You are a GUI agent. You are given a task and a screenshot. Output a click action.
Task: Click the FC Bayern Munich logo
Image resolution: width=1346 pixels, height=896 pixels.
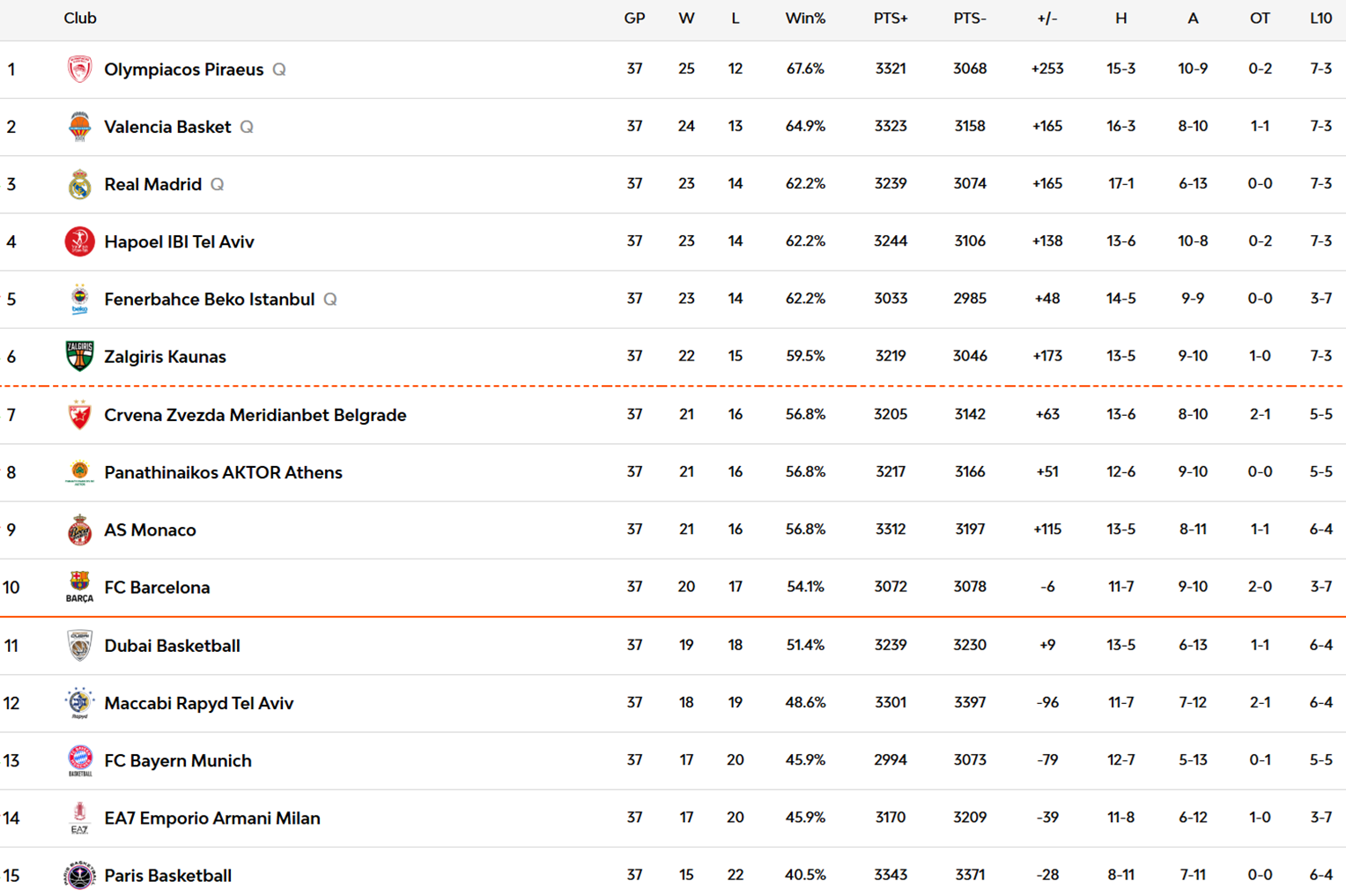pyautogui.click(x=79, y=759)
